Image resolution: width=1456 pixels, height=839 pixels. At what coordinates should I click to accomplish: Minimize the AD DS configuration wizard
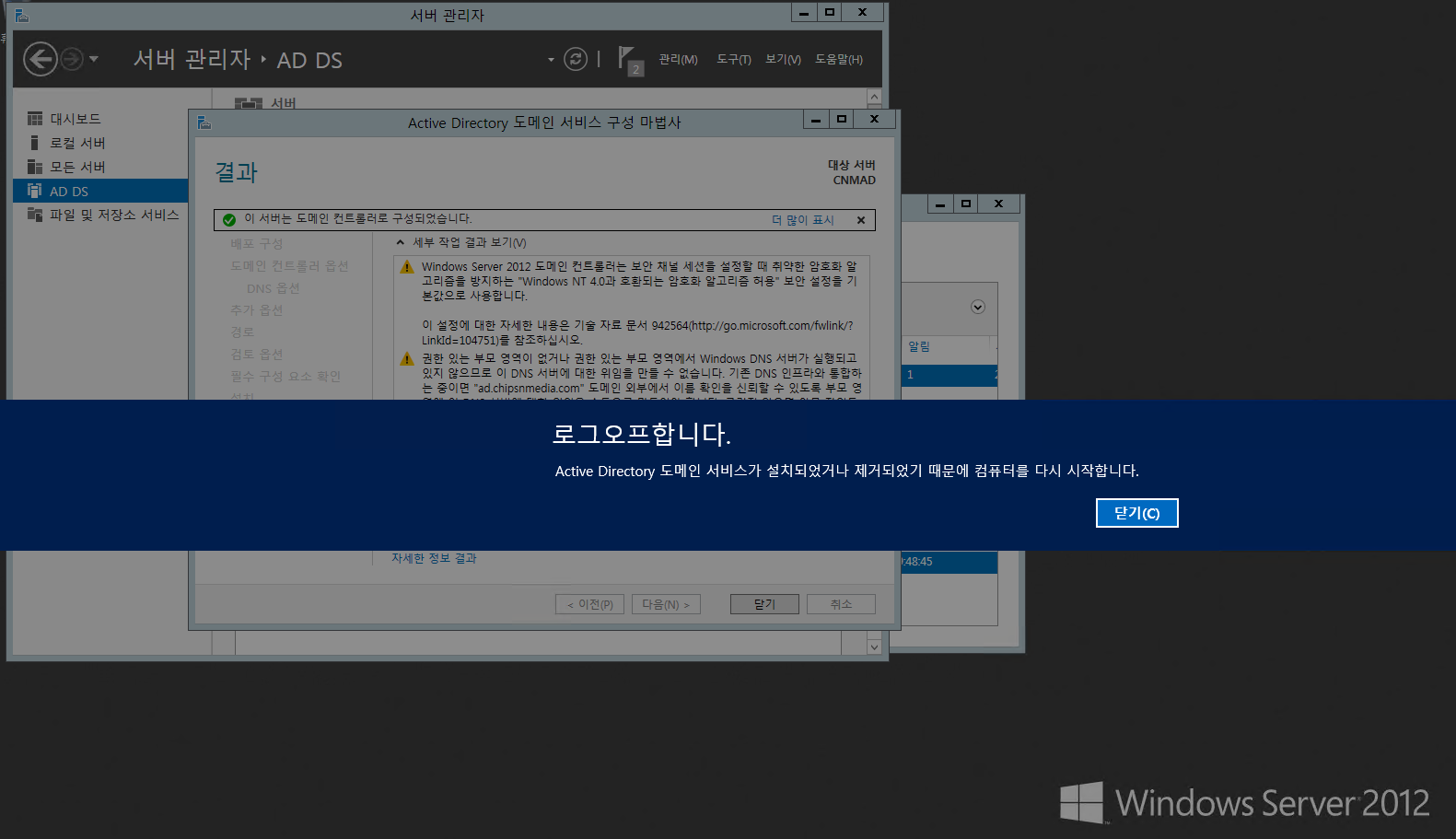tap(815, 120)
